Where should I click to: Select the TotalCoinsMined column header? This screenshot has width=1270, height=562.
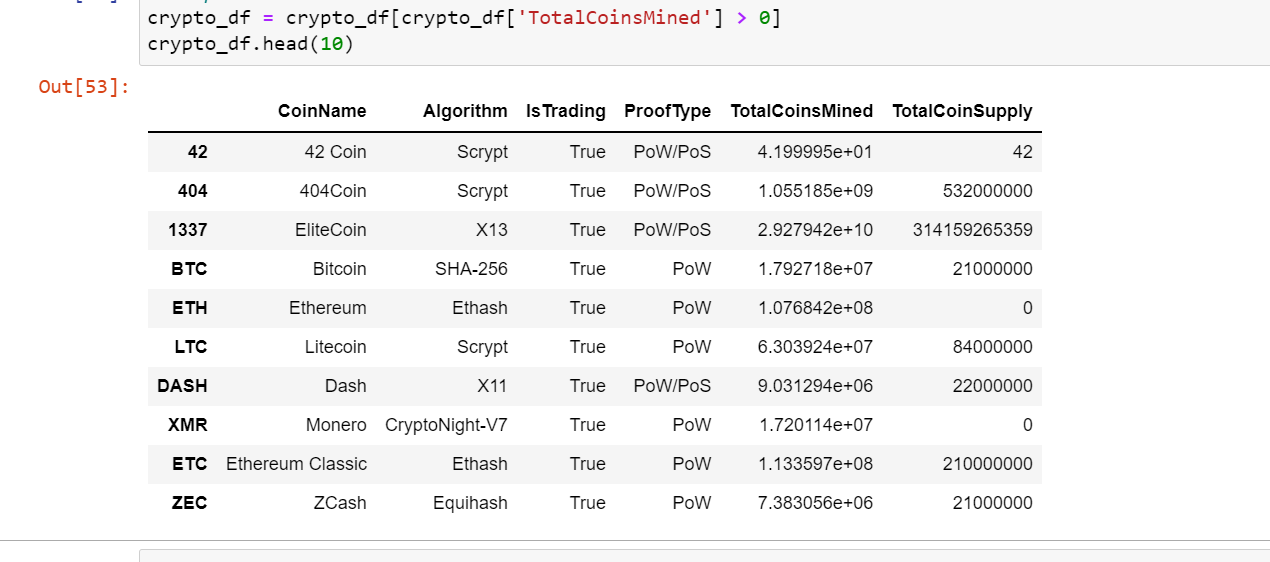pos(802,111)
